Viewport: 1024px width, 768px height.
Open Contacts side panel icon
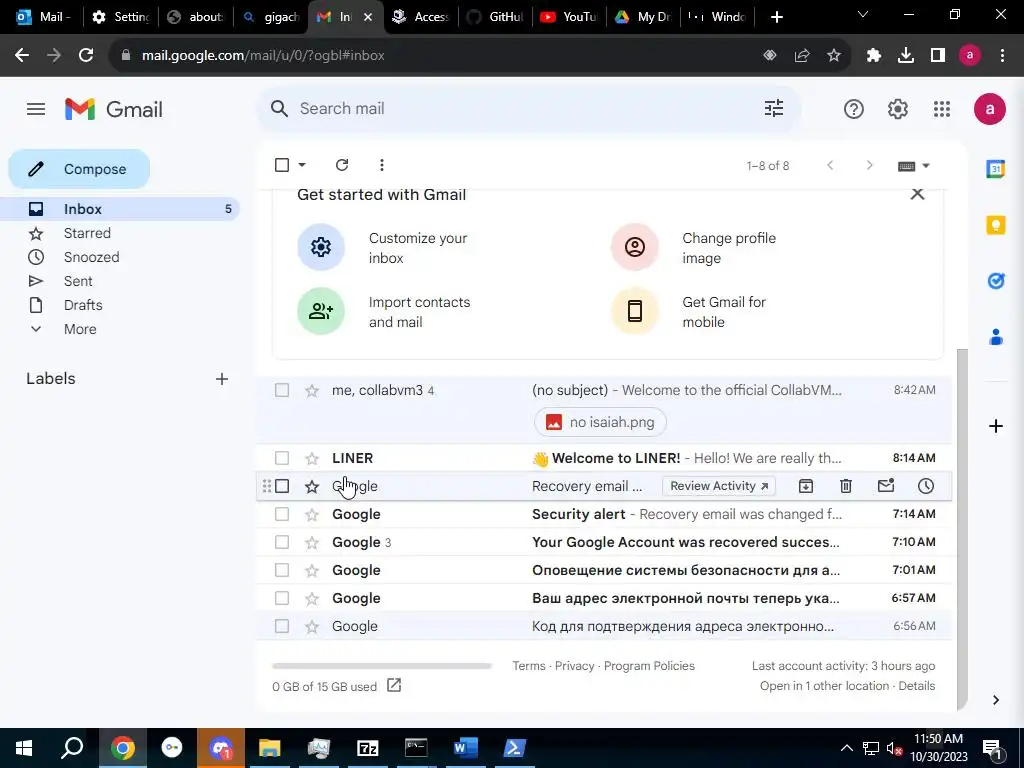click(x=995, y=337)
